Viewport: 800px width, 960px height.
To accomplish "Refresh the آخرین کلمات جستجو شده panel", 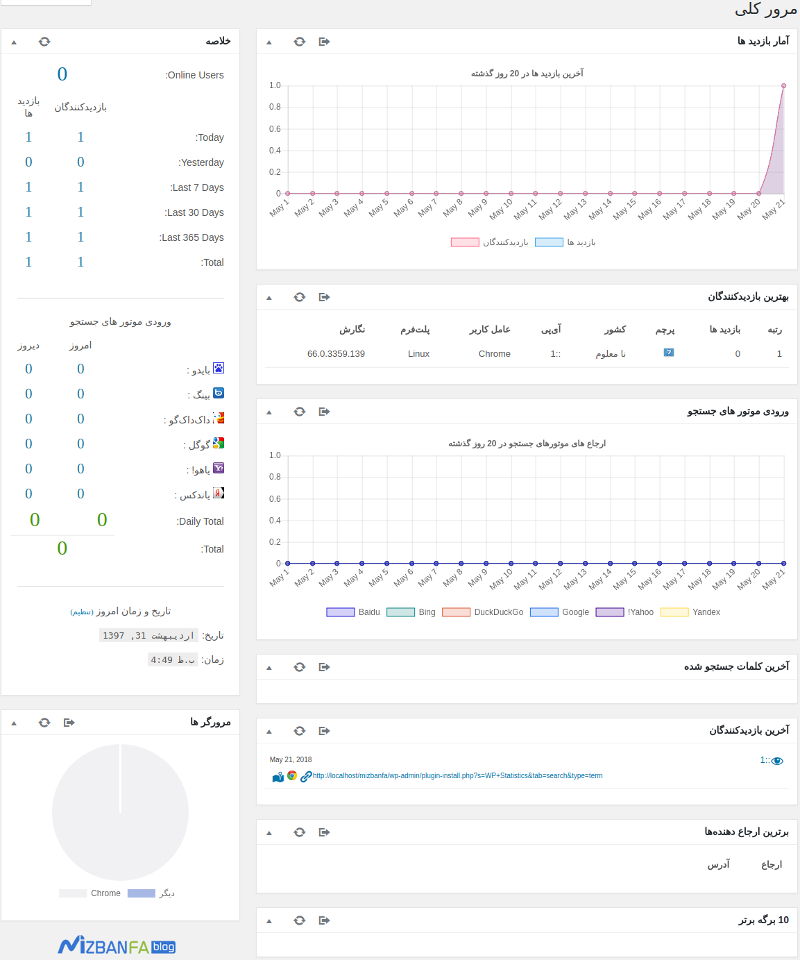I will click(299, 667).
